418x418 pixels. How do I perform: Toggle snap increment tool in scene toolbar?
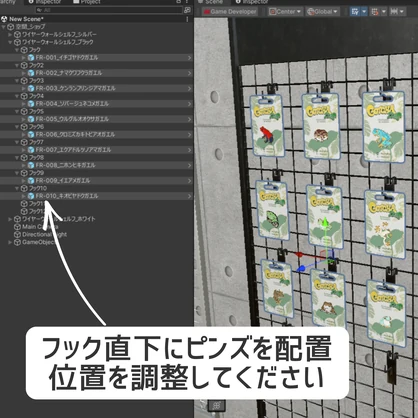[394, 12]
